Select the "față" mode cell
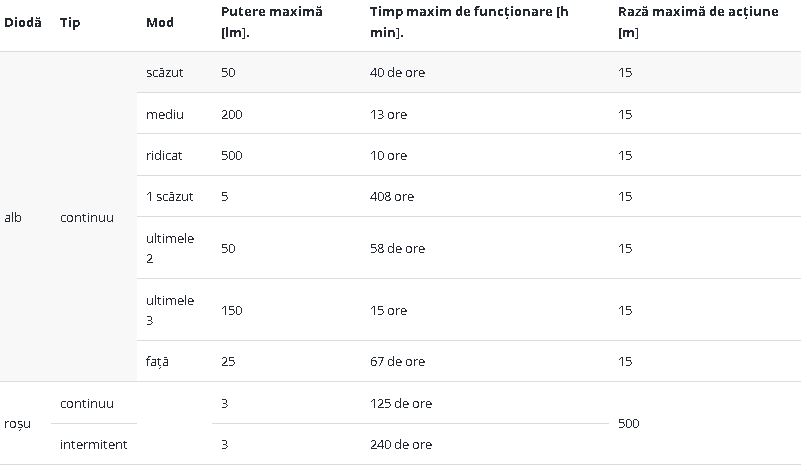The image size is (807, 471). click(158, 362)
